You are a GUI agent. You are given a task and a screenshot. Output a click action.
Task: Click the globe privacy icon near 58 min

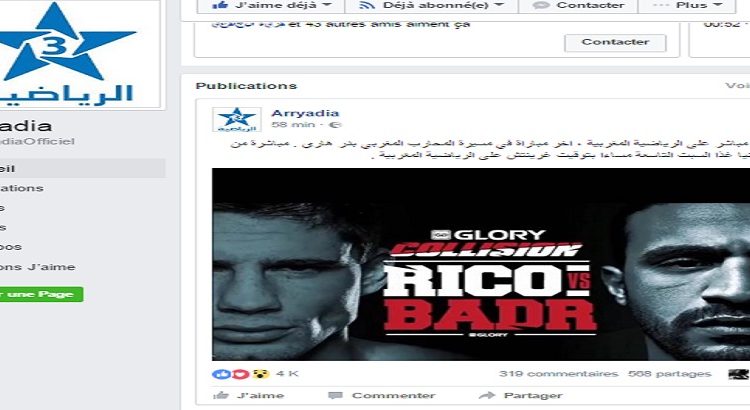(x=335, y=125)
